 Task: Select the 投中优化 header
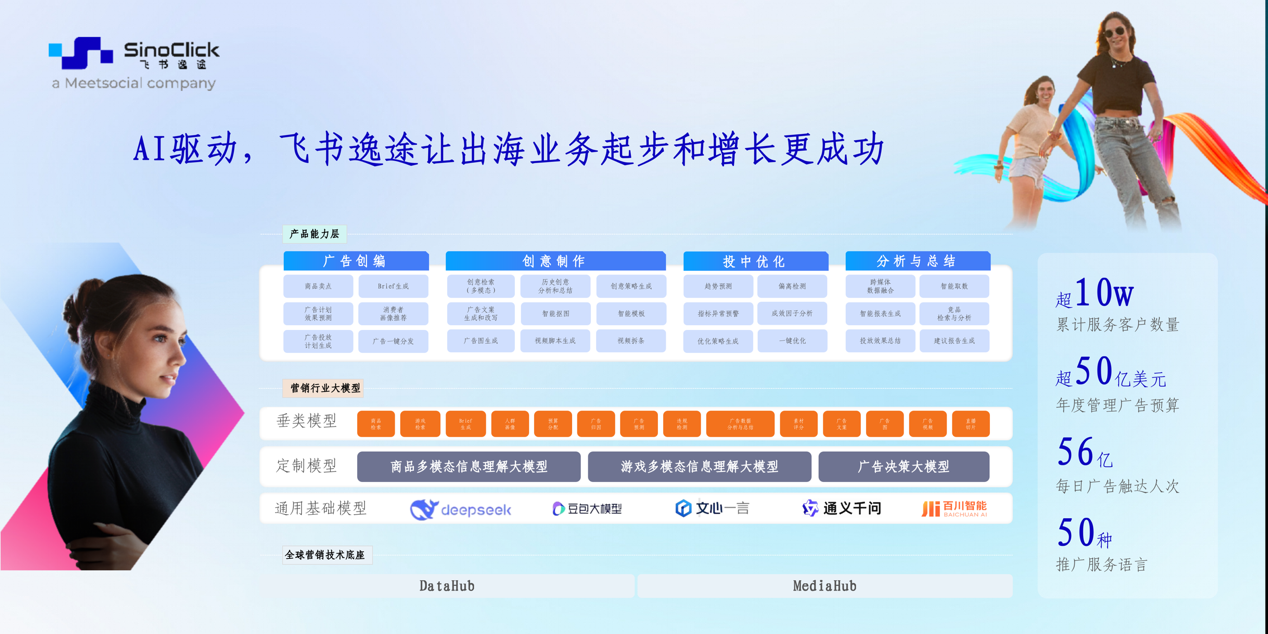point(755,261)
